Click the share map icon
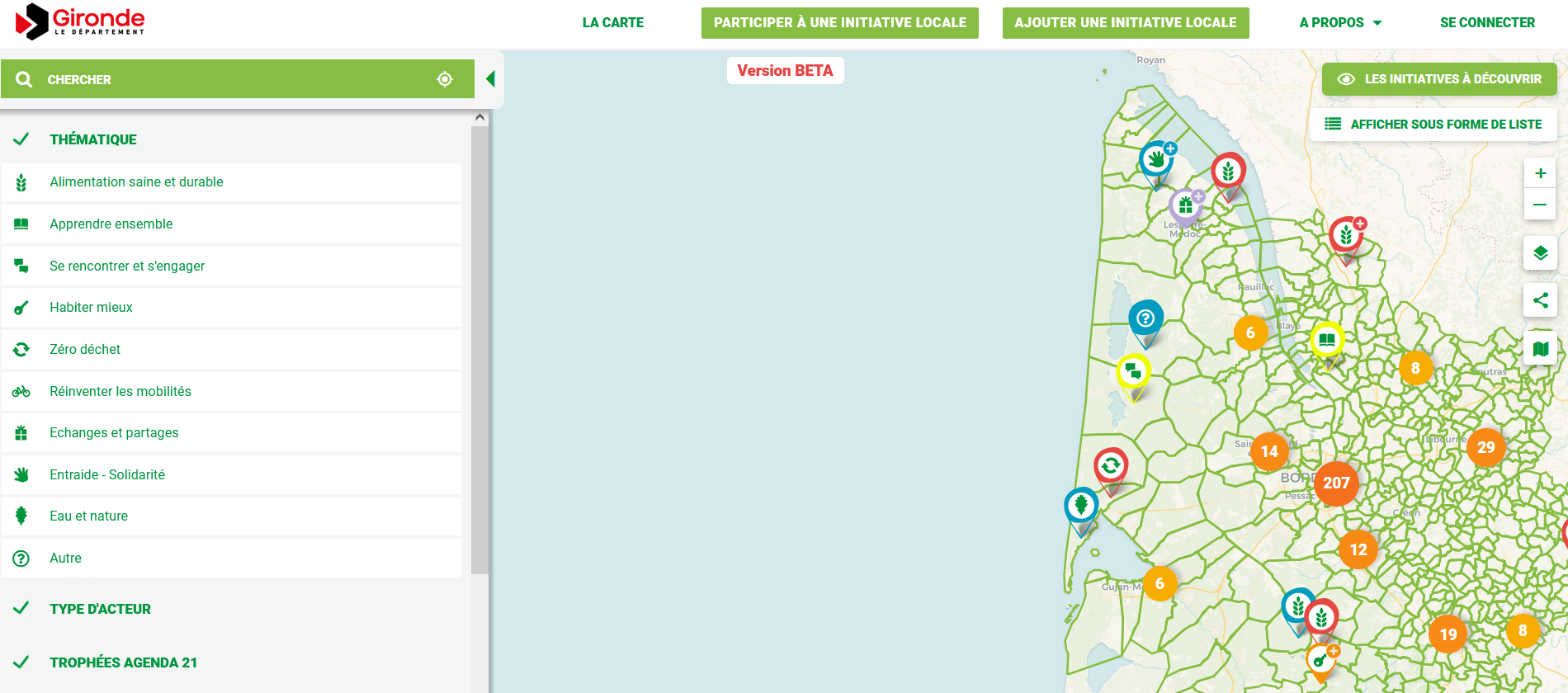 pyautogui.click(x=1540, y=300)
